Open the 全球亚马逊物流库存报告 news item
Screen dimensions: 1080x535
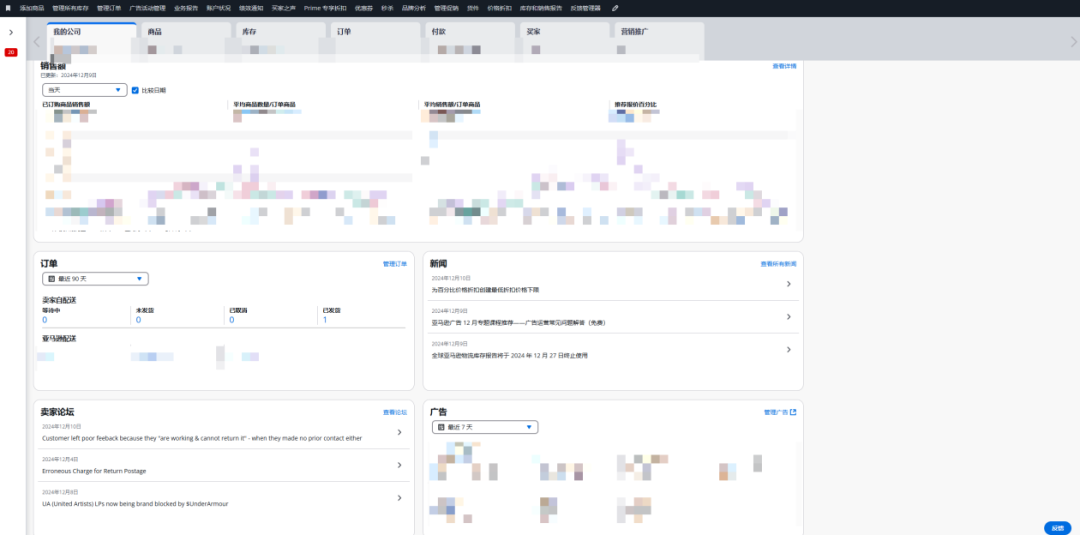tap(510, 355)
